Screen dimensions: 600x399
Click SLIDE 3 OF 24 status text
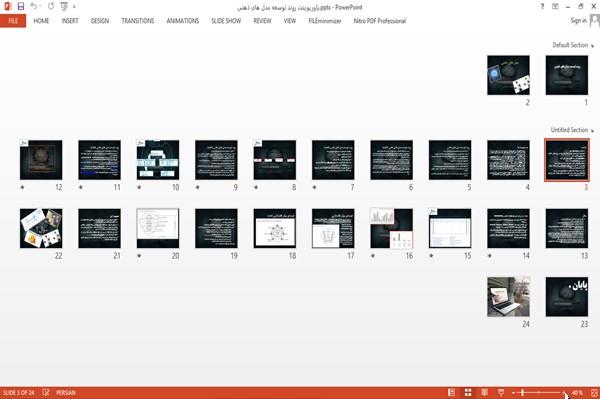[x=18, y=392]
